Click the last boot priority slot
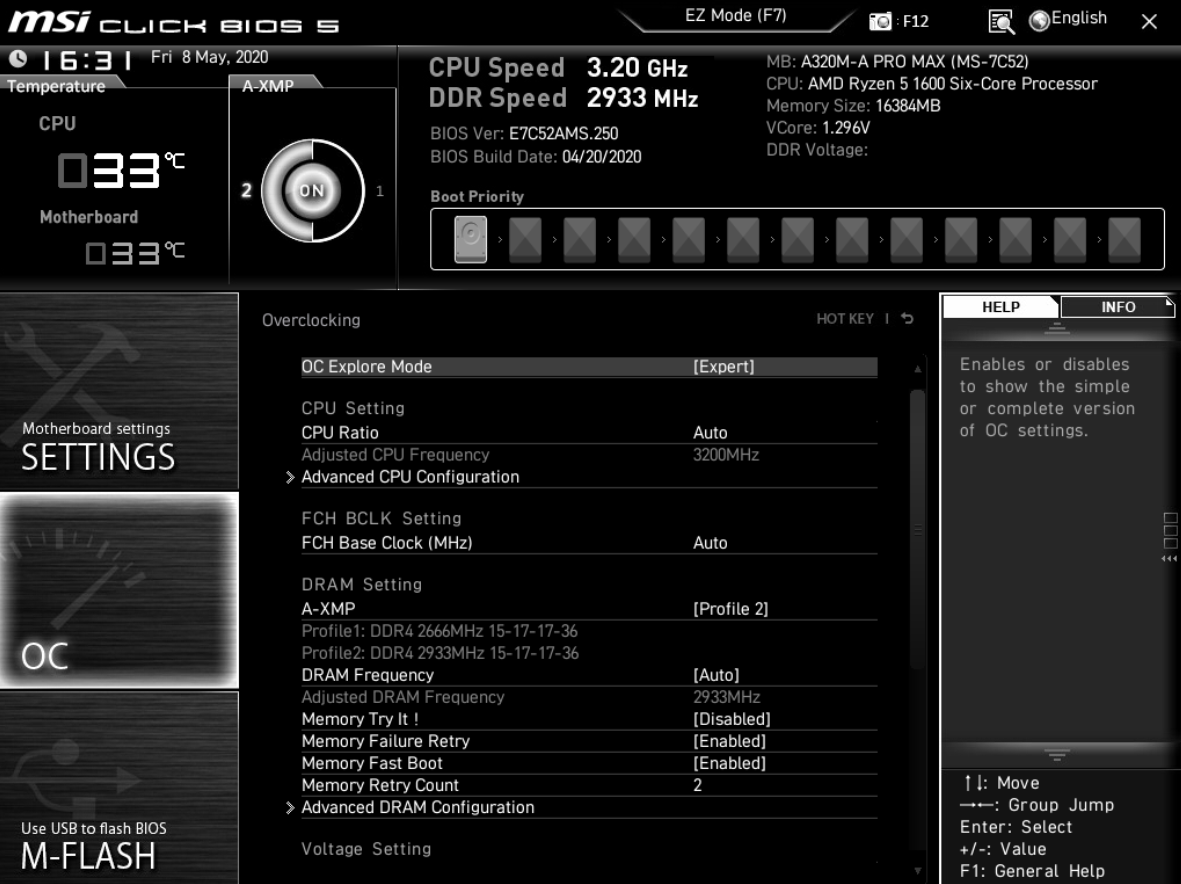 click(1124, 239)
